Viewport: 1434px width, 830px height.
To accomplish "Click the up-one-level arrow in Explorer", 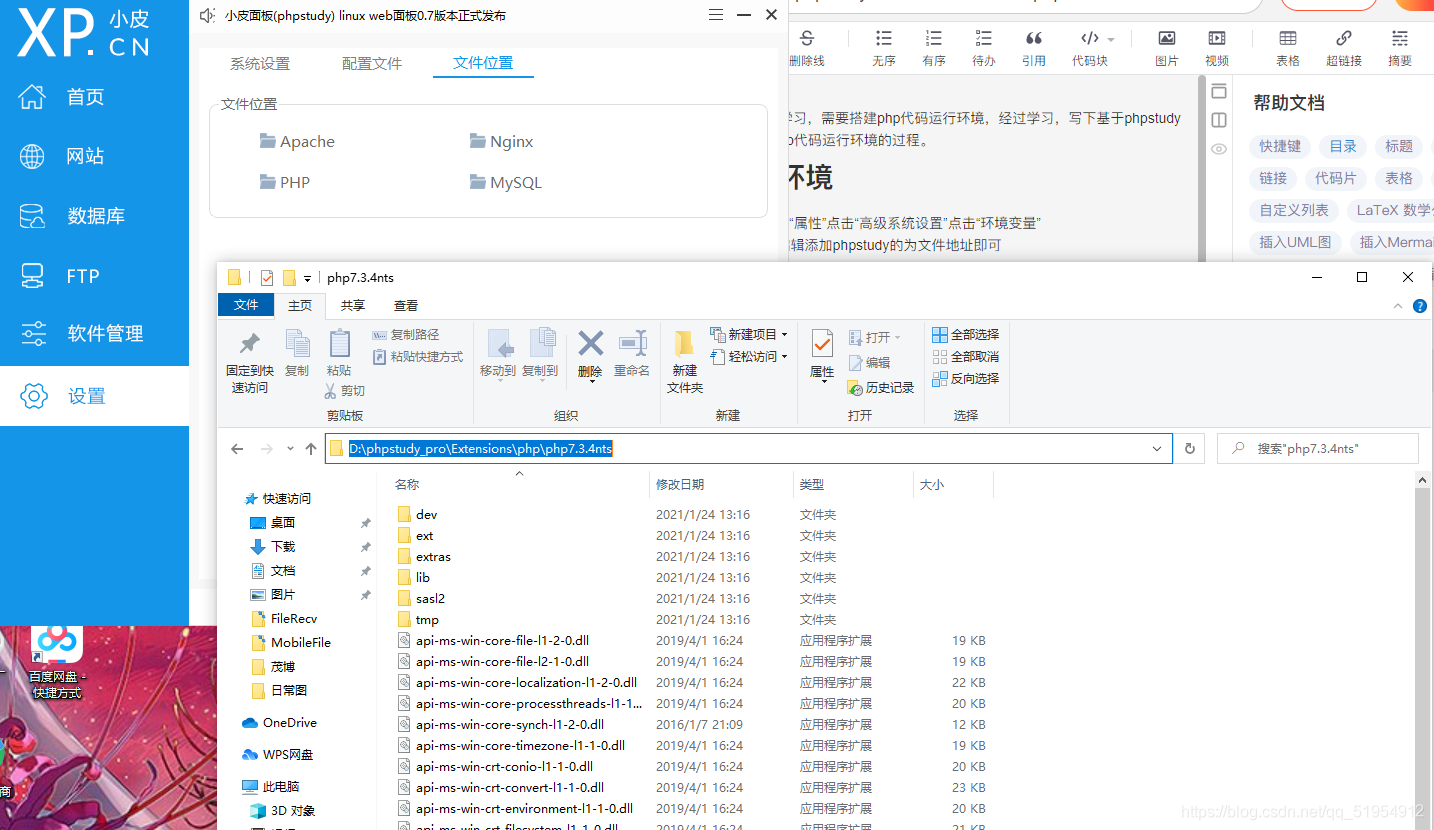I will pyautogui.click(x=311, y=449).
